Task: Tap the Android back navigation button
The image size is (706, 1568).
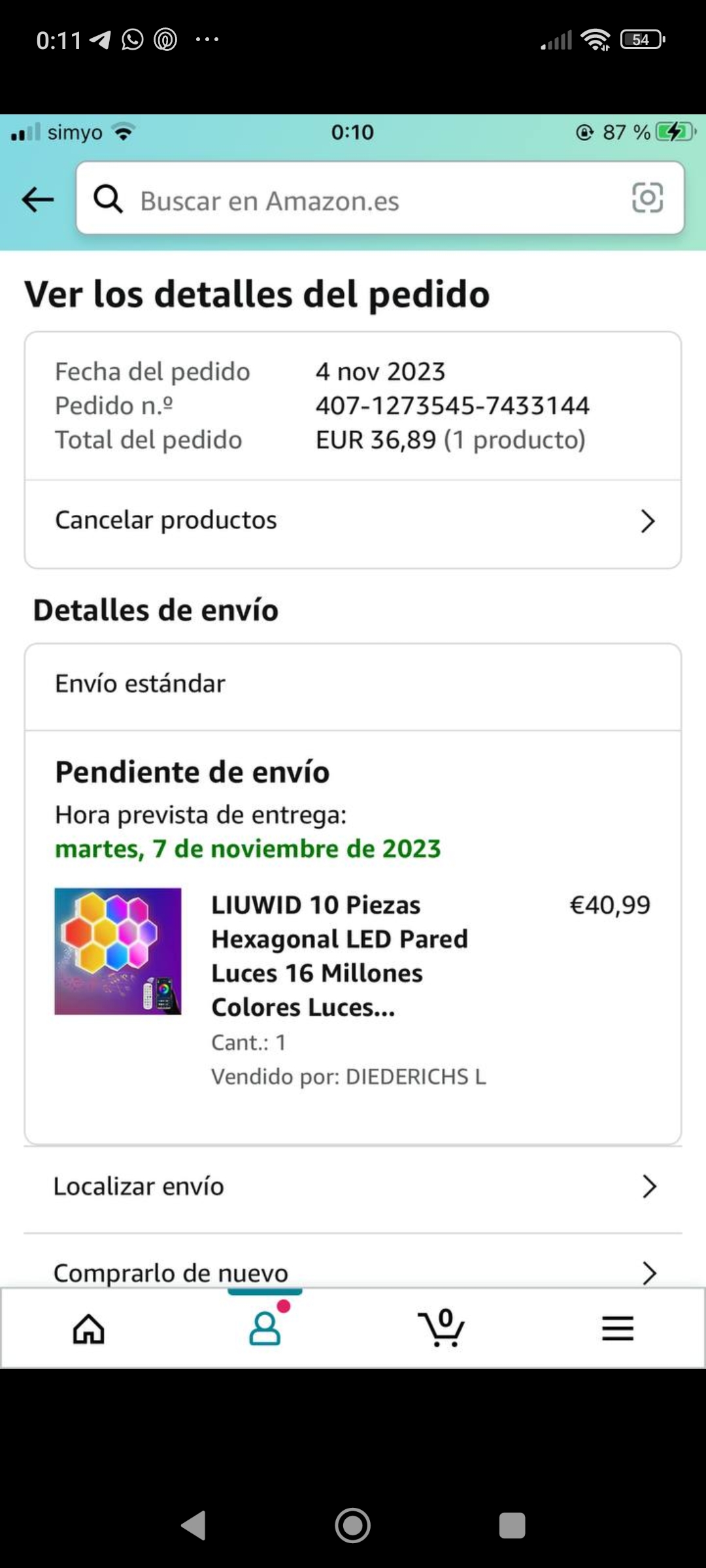Action: click(193, 1526)
